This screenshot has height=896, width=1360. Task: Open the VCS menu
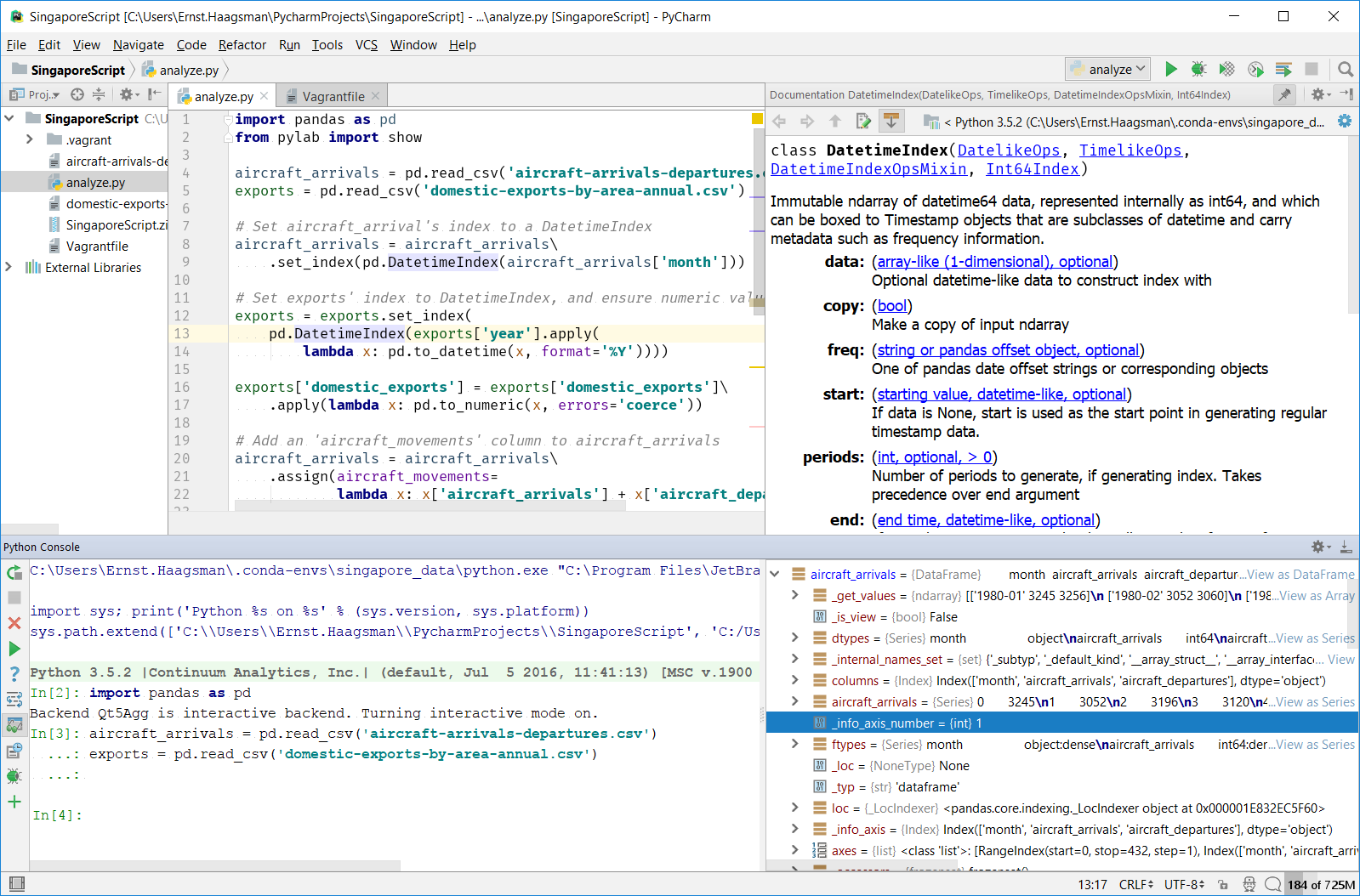pos(367,45)
